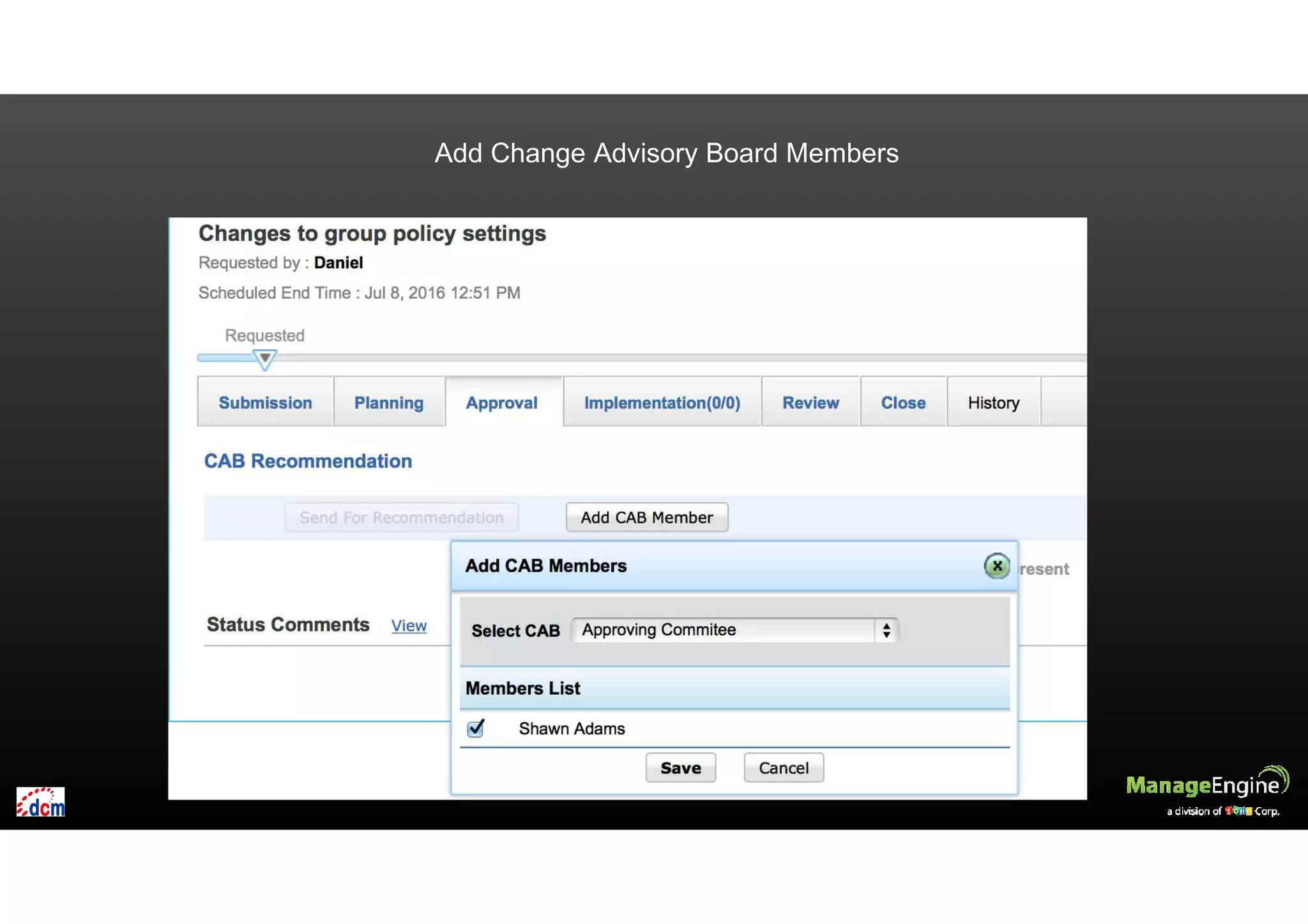
Task: Click the Members List header
Action: (734, 688)
